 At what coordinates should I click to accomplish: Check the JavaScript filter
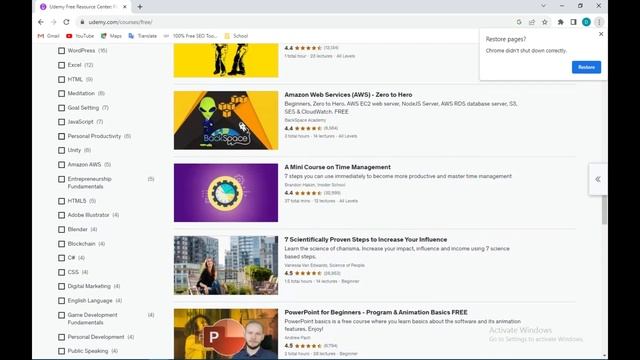(x=62, y=122)
